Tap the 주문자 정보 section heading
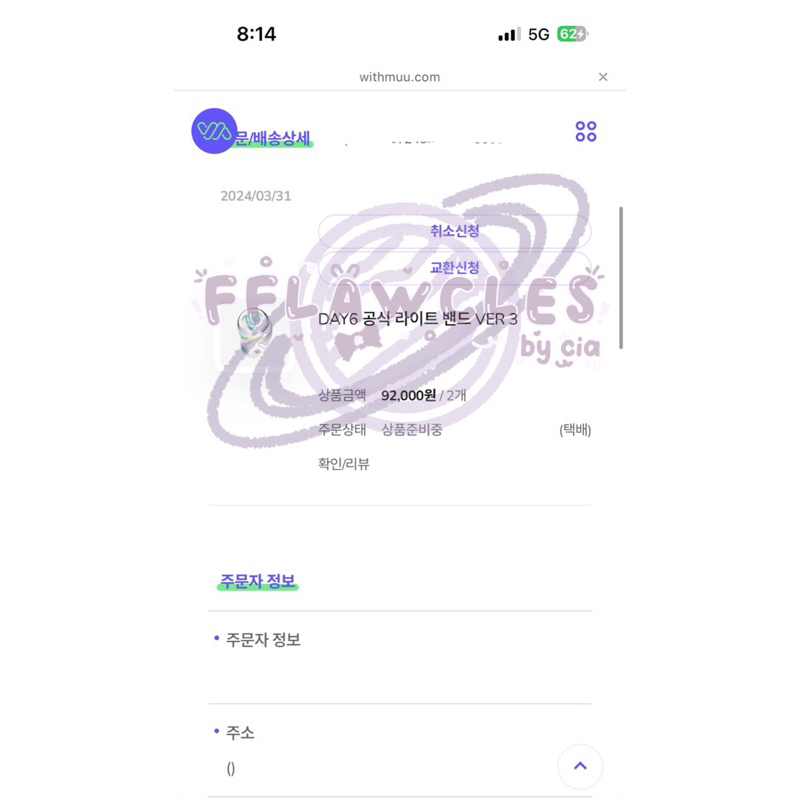 (x=258, y=581)
